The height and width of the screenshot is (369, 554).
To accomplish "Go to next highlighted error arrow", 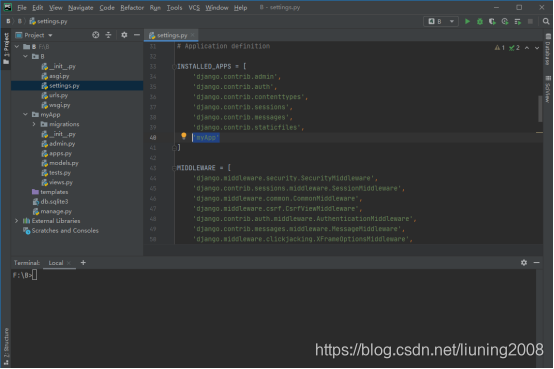I will 537,48.
